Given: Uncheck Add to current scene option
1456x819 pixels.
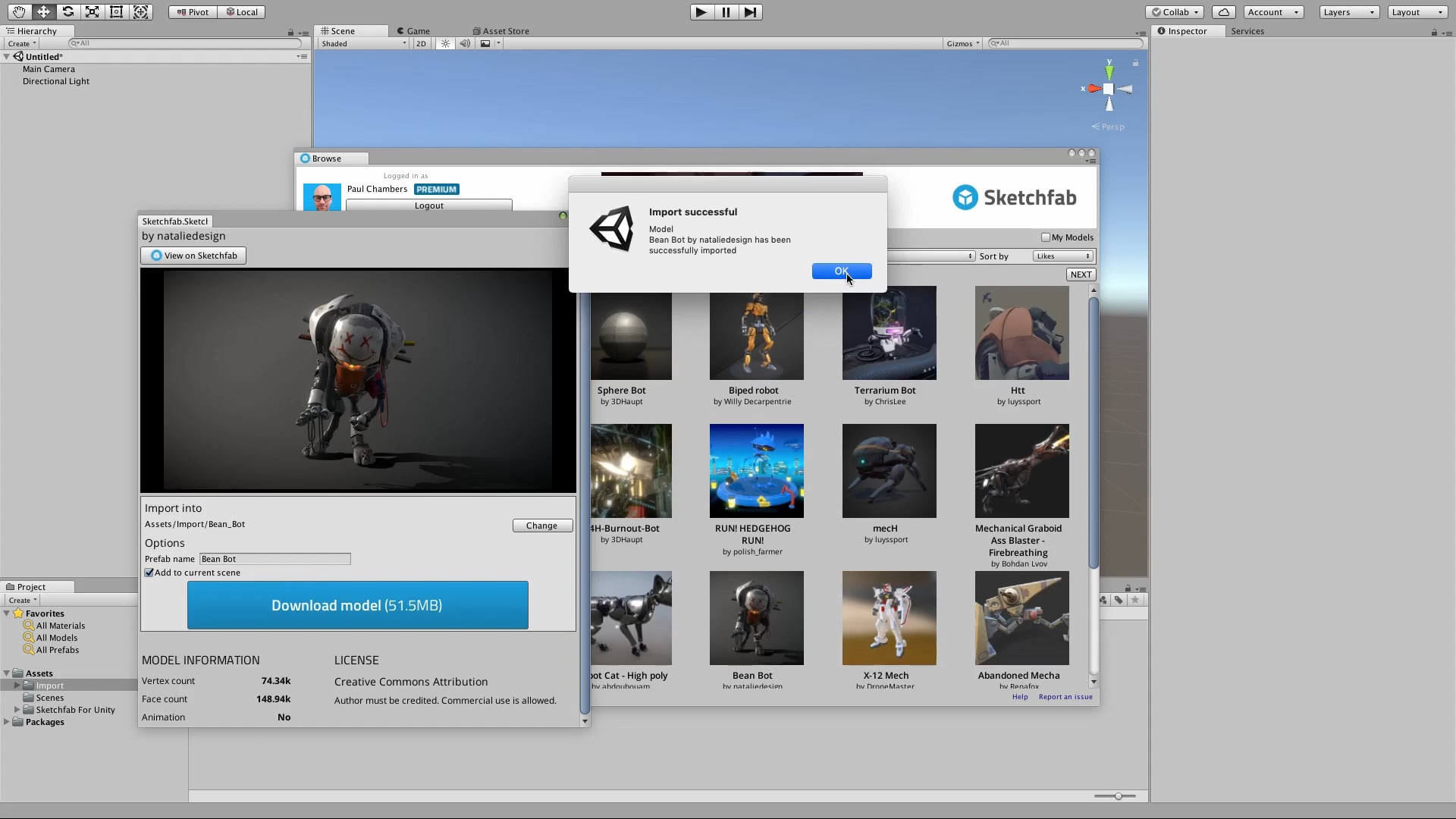Looking at the screenshot, I should tap(149, 573).
